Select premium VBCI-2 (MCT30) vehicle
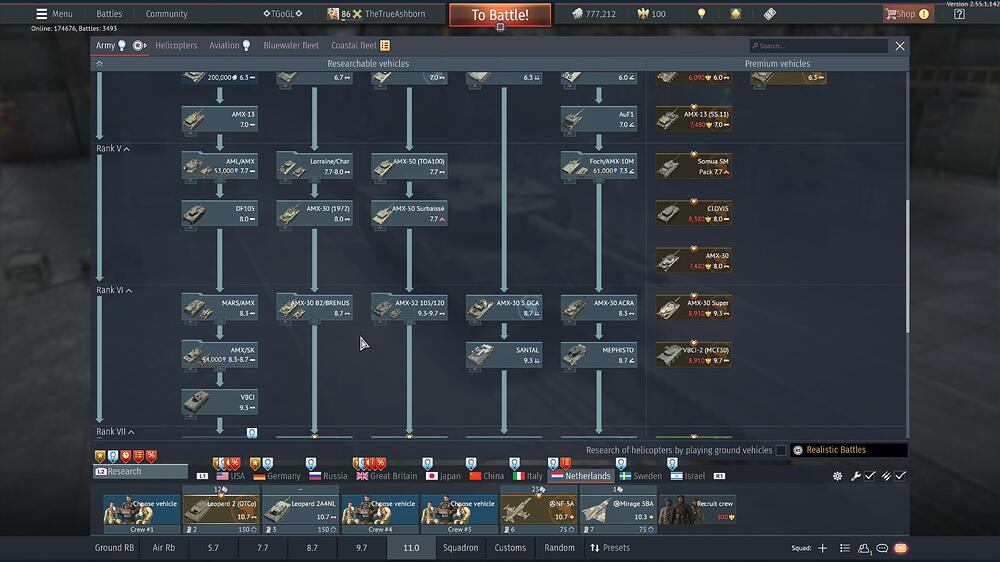This screenshot has height=562, width=1000. [x=694, y=355]
